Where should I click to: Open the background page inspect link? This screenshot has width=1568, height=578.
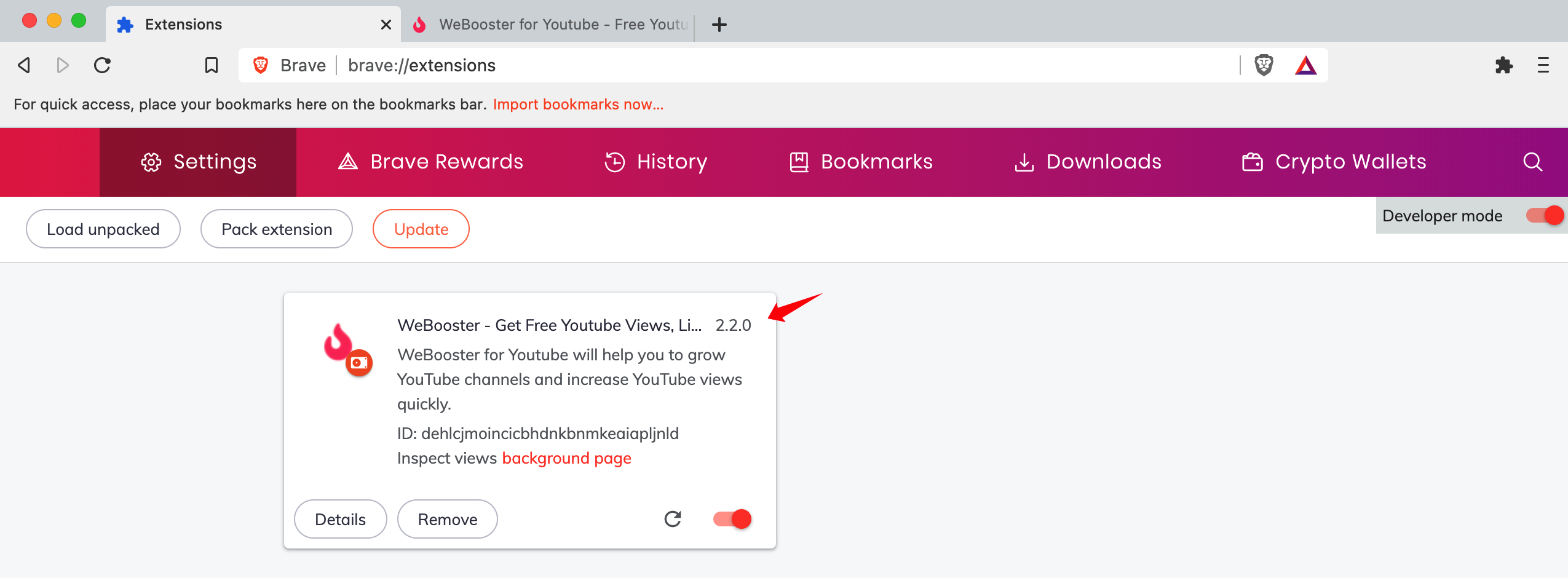point(567,458)
